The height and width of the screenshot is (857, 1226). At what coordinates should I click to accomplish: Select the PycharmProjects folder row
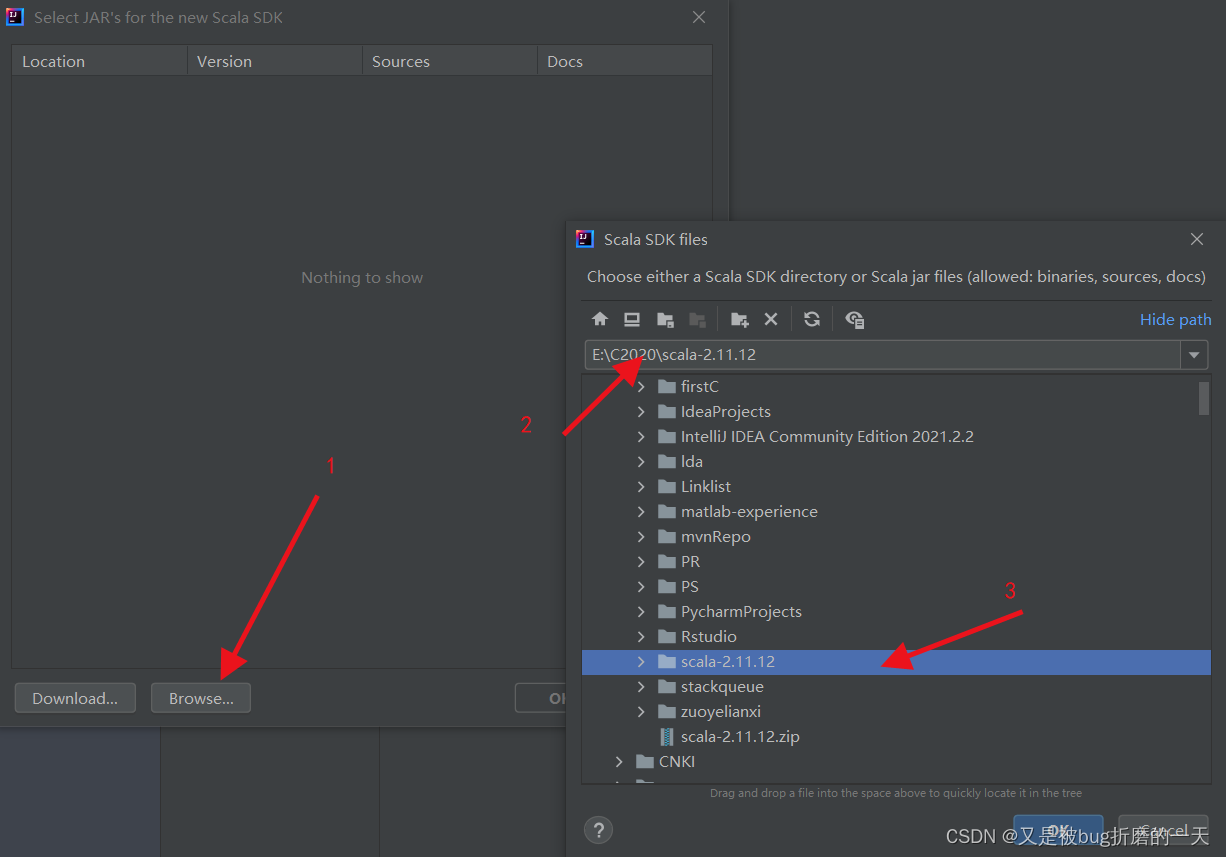coord(896,612)
